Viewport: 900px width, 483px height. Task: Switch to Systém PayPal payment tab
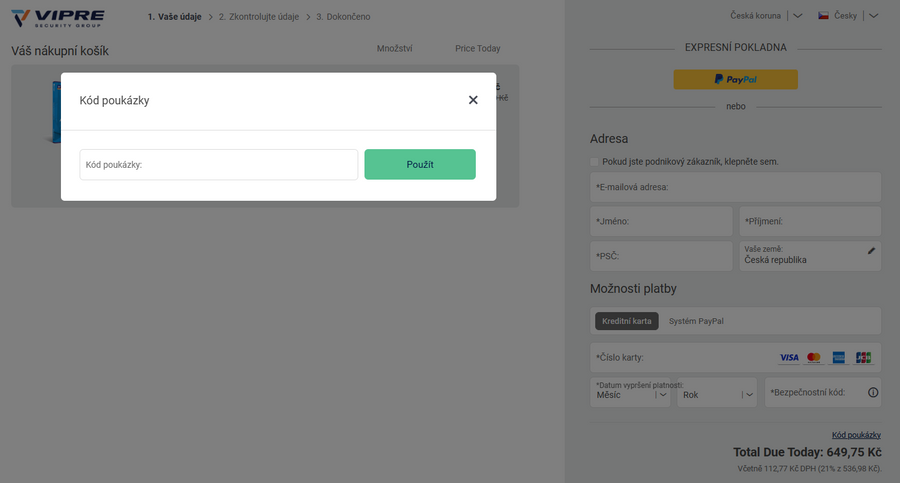click(696, 321)
